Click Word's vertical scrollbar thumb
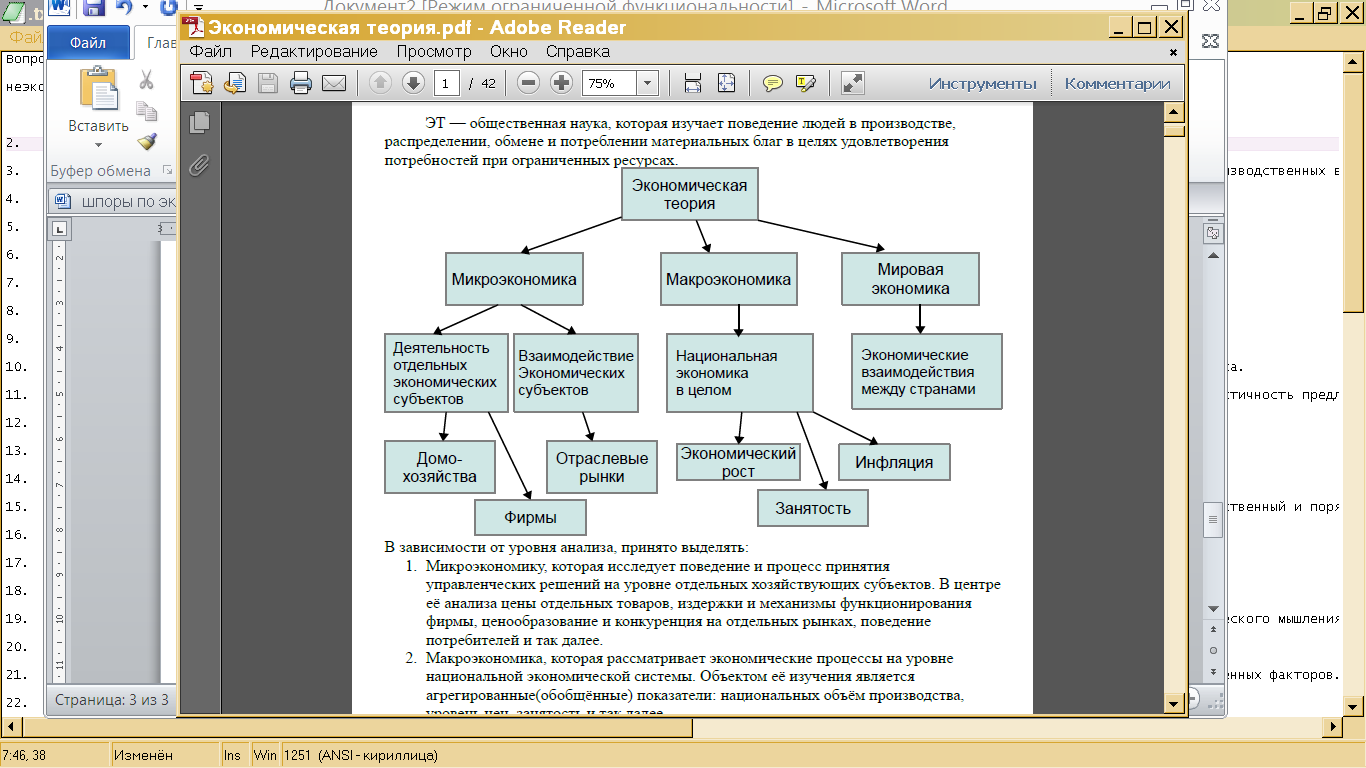Image resolution: width=1366 pixels, height=768 pixels. pos(1214,520)
